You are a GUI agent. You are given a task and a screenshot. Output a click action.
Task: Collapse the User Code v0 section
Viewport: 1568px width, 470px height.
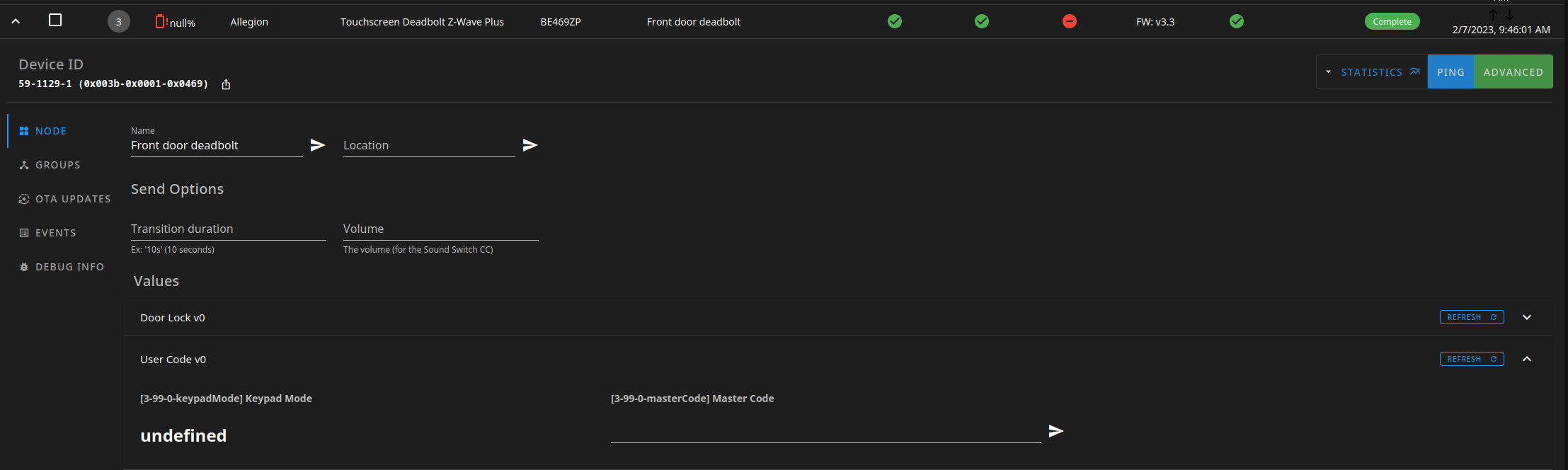coord(1527,359)
